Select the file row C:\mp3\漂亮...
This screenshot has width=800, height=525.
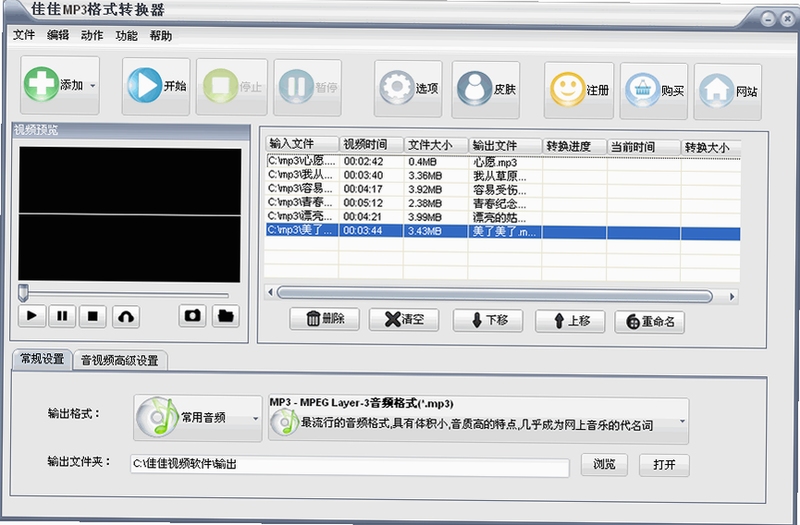pos(503,217)
